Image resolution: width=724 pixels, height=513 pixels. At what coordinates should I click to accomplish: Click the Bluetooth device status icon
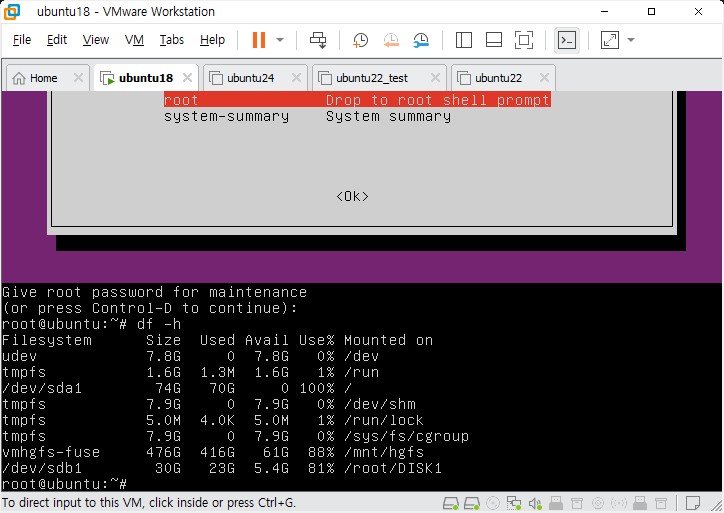point(619,503)
